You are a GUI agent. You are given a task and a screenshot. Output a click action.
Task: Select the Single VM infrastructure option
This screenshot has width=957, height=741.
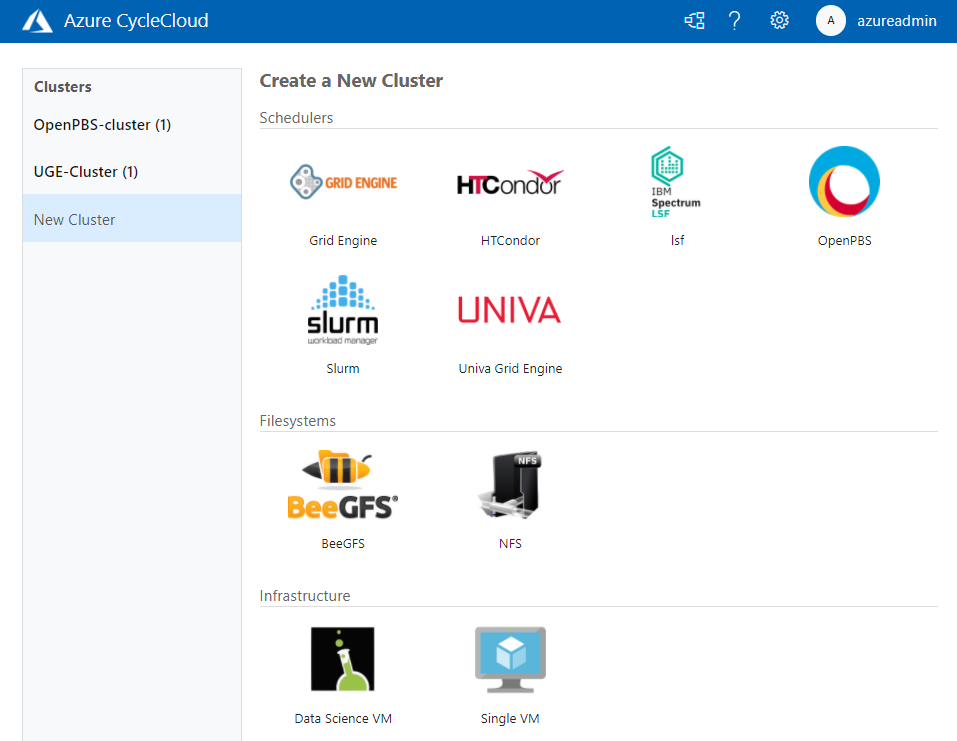tap(510, 658)
